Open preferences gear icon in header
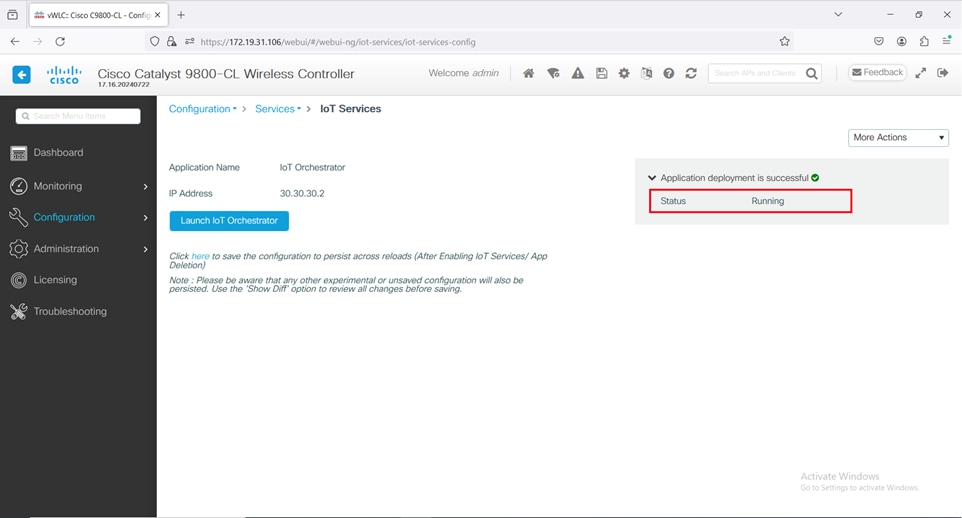962x518 pixels. coord(624,73)
